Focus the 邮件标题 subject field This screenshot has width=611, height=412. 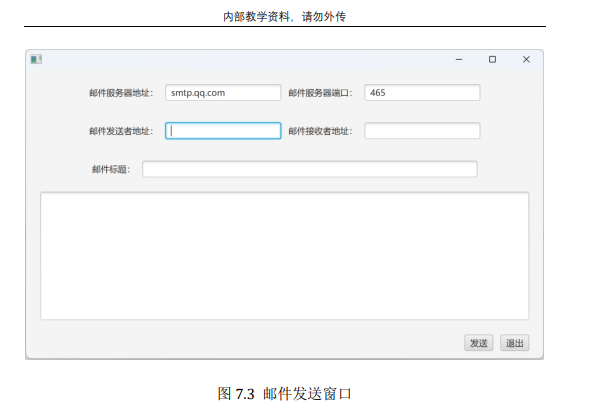(310, 169)
